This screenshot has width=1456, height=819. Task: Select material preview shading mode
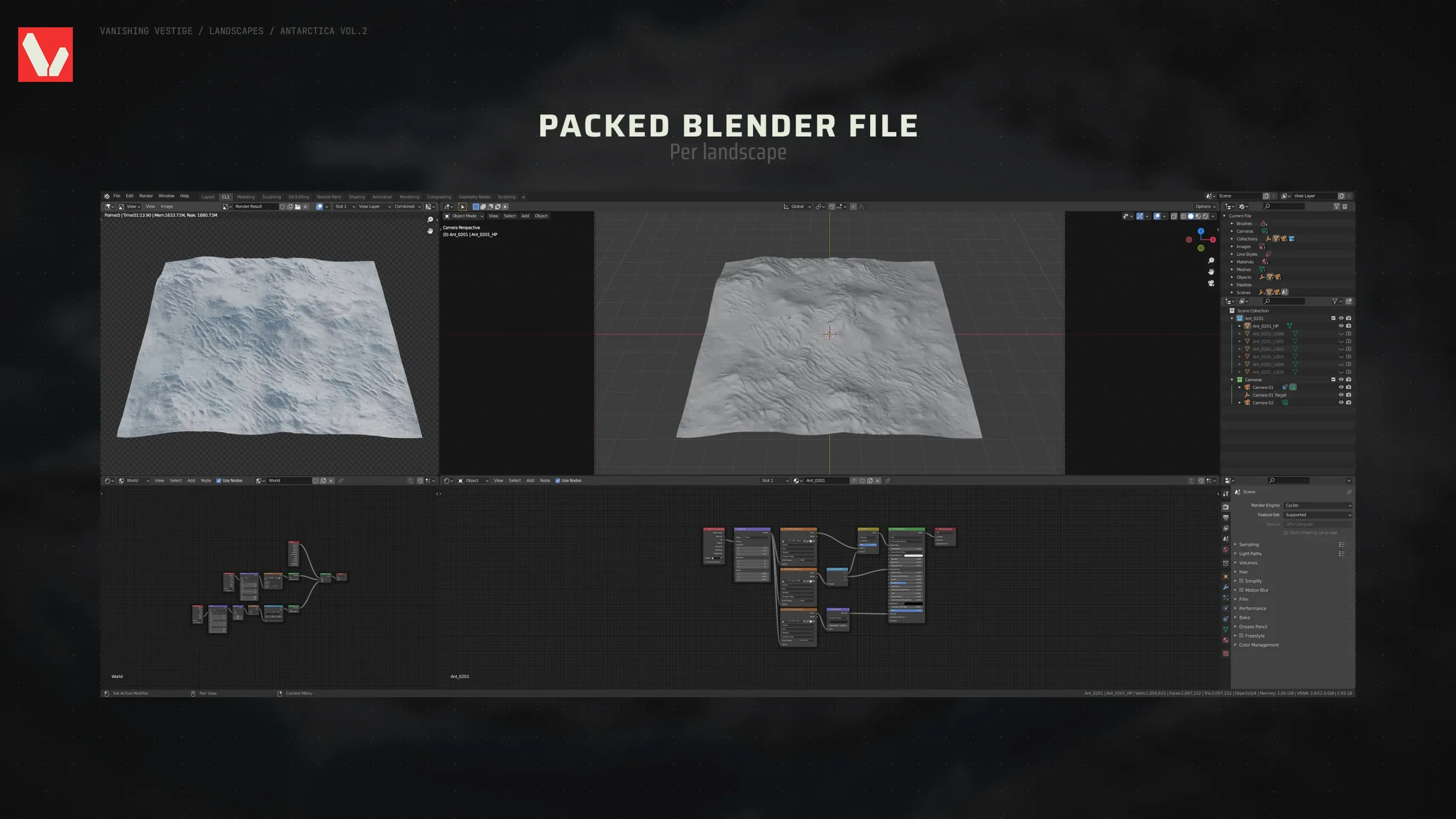pos(1198,216)
